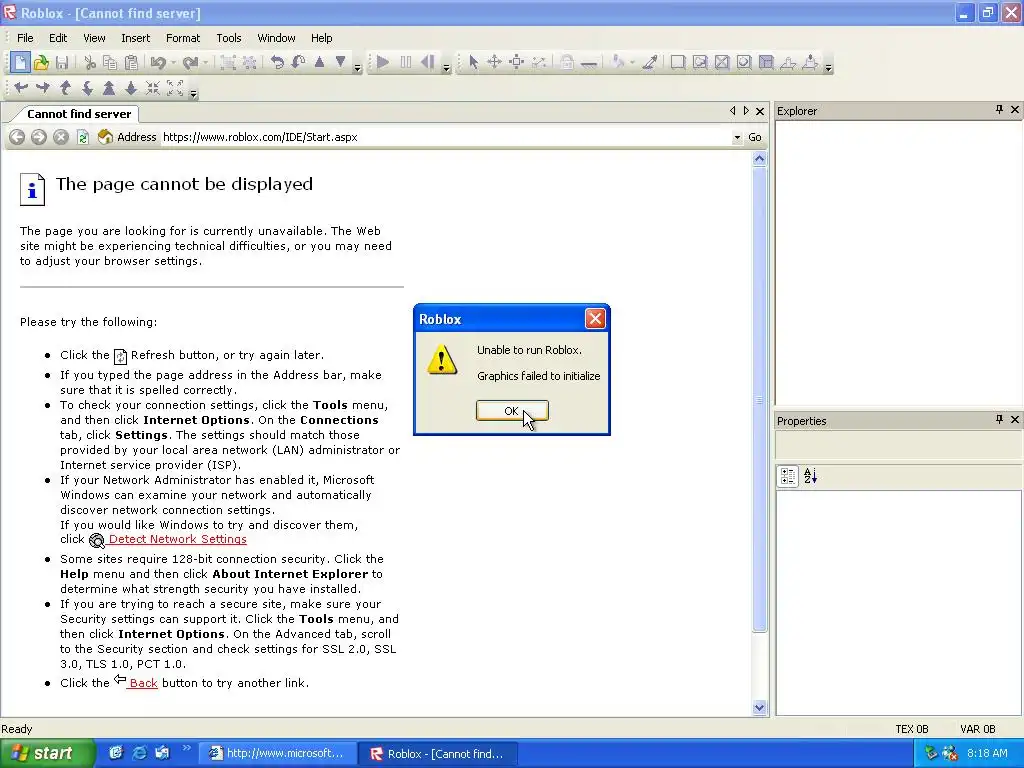Click the Cut scissors icon
This screenshot has height=768, width=1024.
(90, 63)
